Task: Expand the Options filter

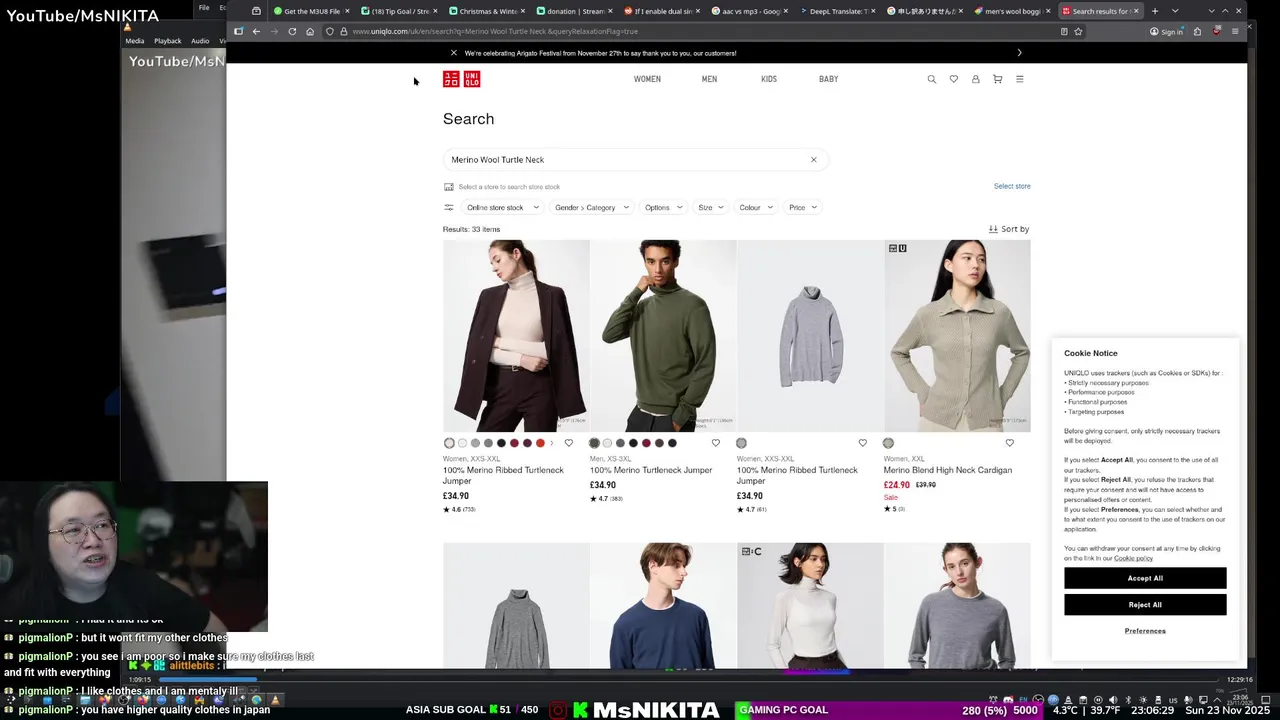Action: [663, 207]
